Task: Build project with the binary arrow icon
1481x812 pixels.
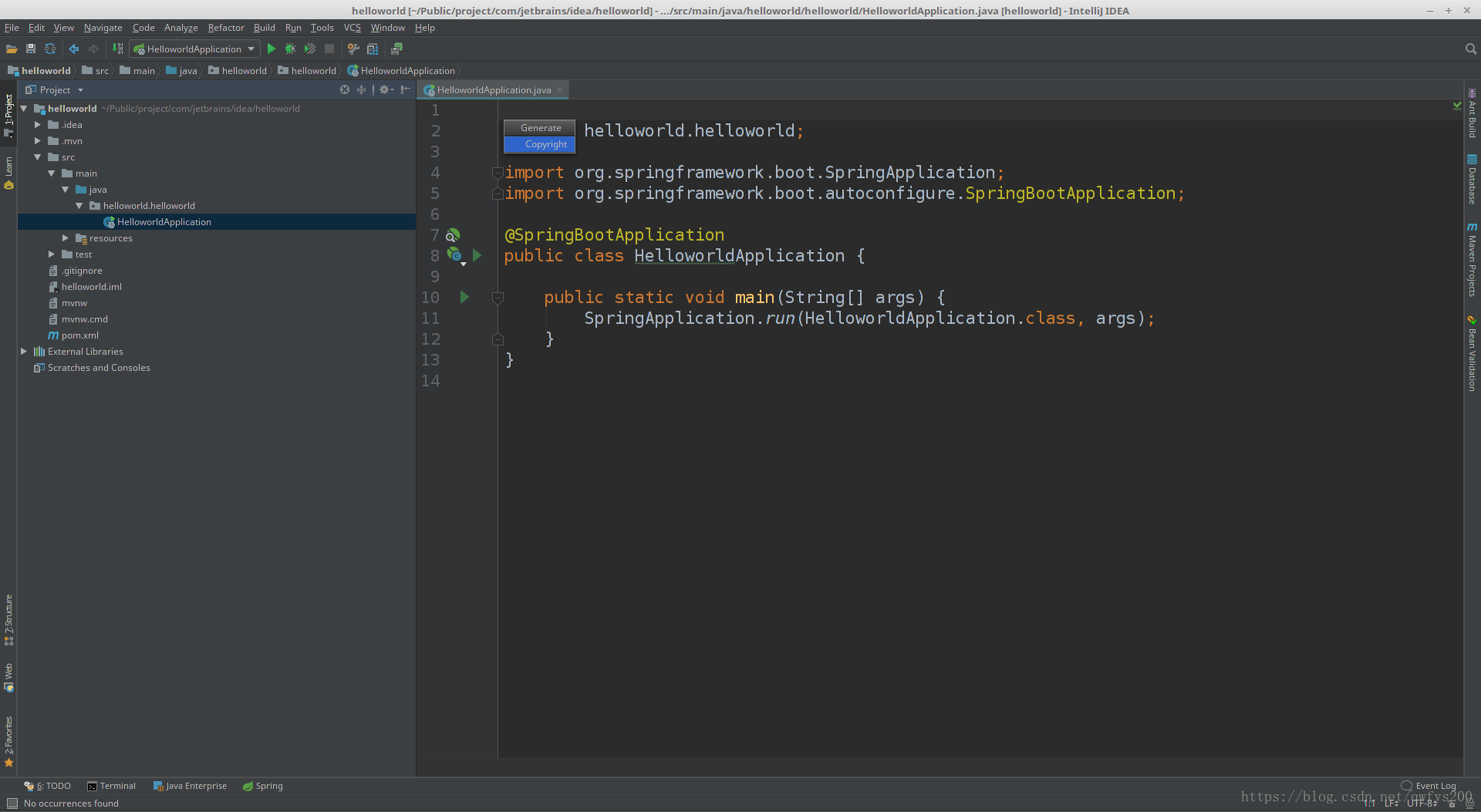Action: [x=118, y=49]
